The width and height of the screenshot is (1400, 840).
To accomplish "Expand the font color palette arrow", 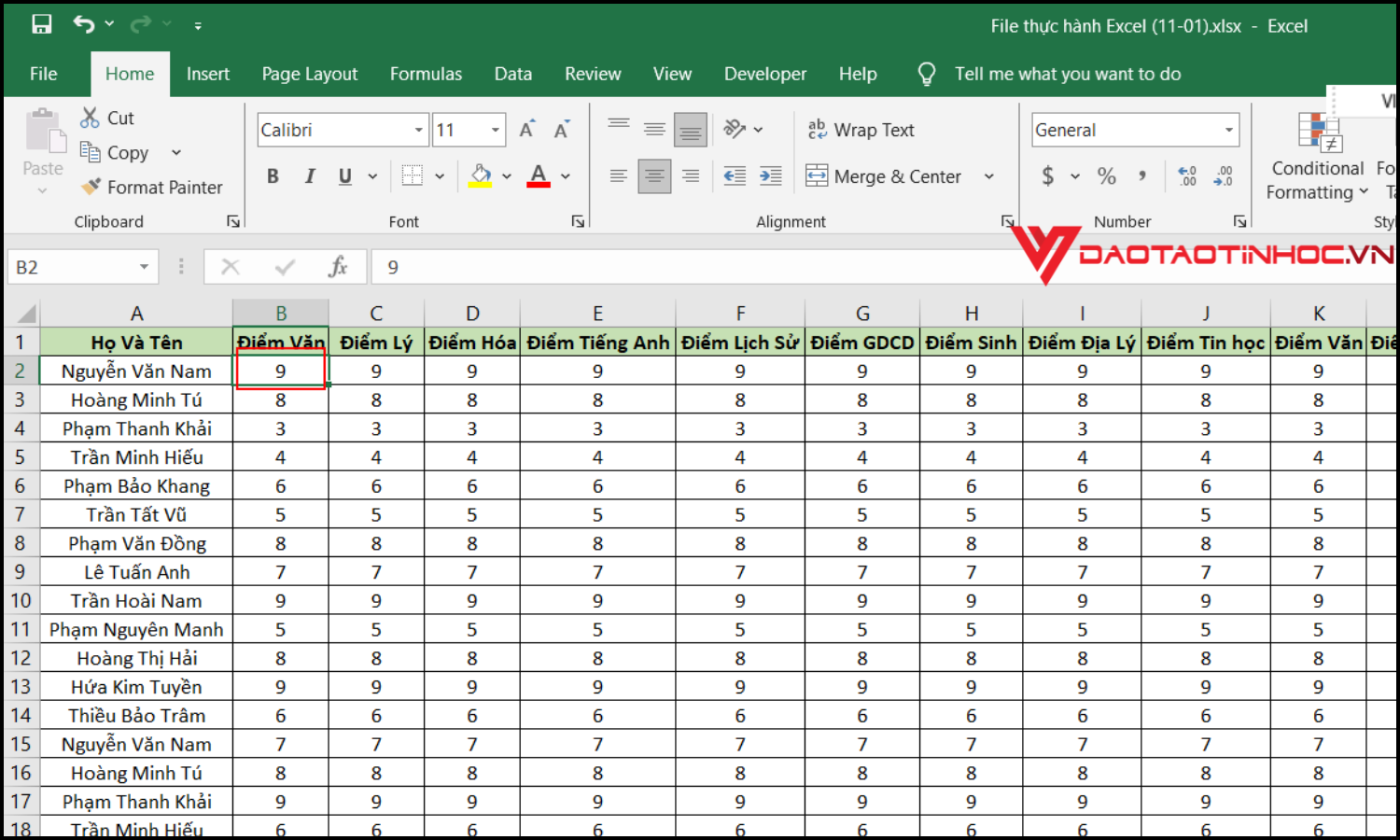I will coord(566,175).
